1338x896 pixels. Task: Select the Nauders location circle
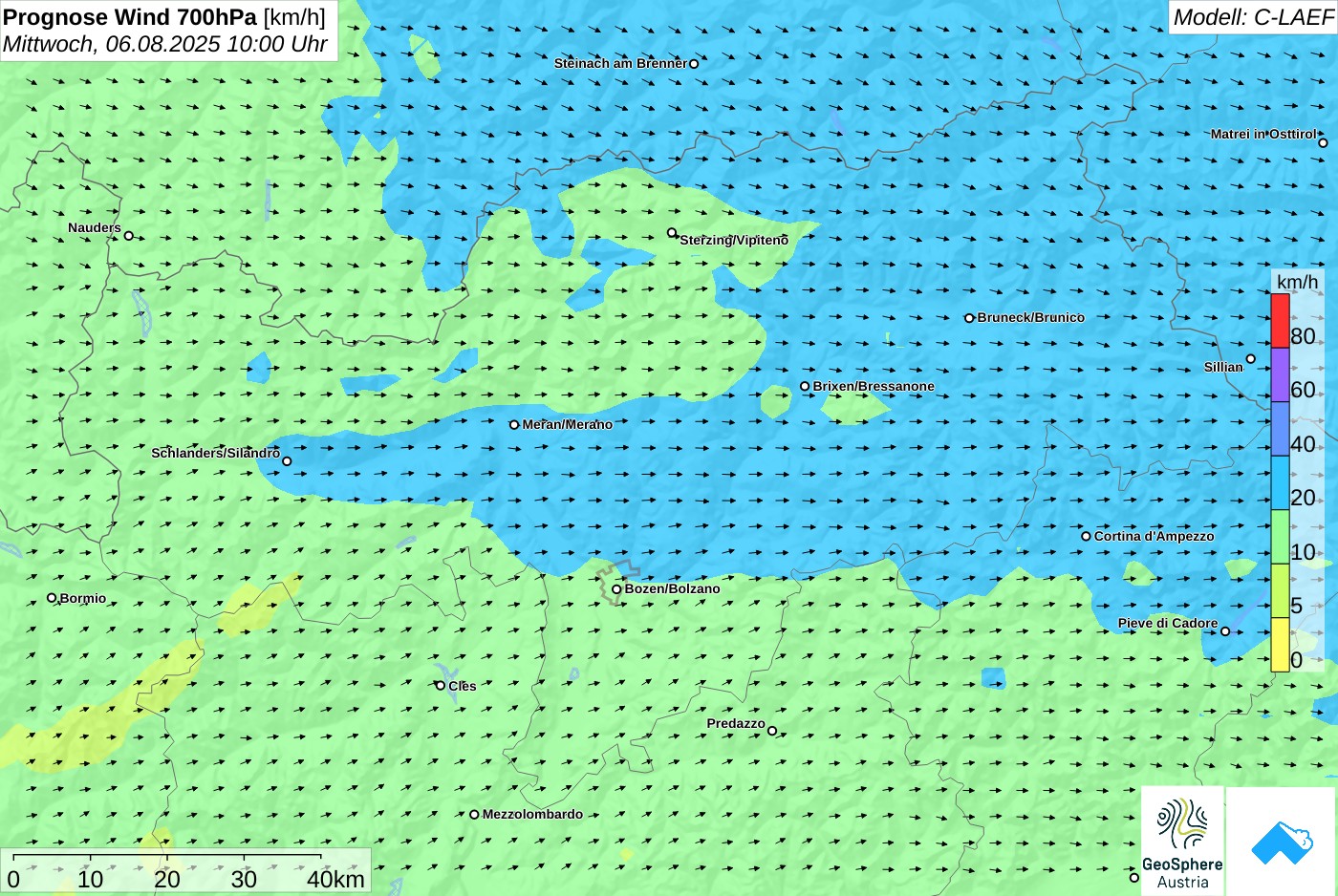pyautogui.click(x=129, y=236)
